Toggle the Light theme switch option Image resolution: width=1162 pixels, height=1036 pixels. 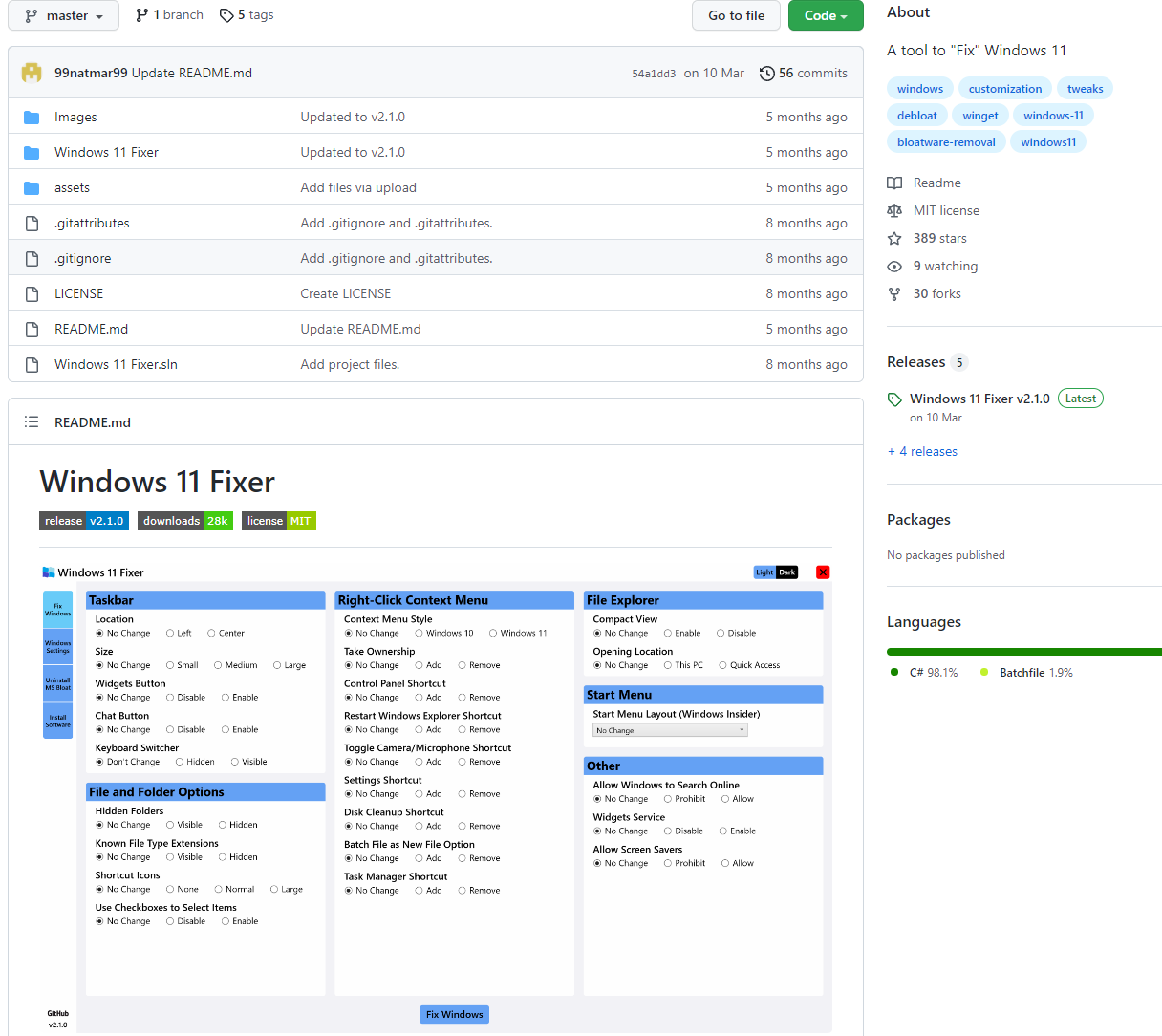[764, 572]
